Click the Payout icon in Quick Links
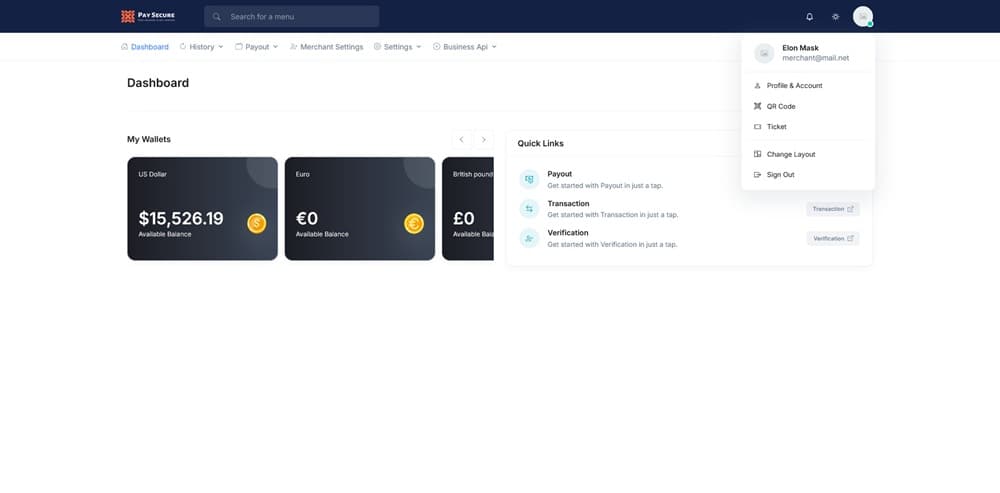 click(529, 179)
